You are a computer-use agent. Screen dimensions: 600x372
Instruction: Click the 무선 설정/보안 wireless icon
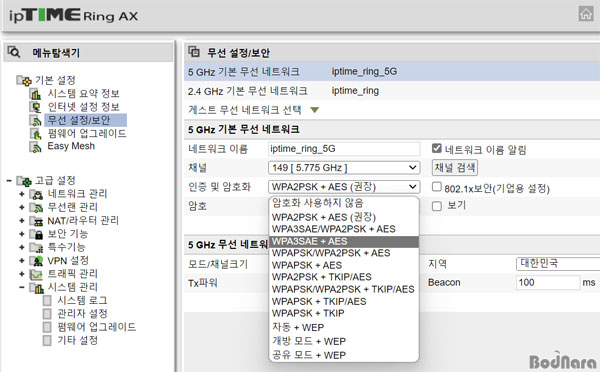coord(36,120)
